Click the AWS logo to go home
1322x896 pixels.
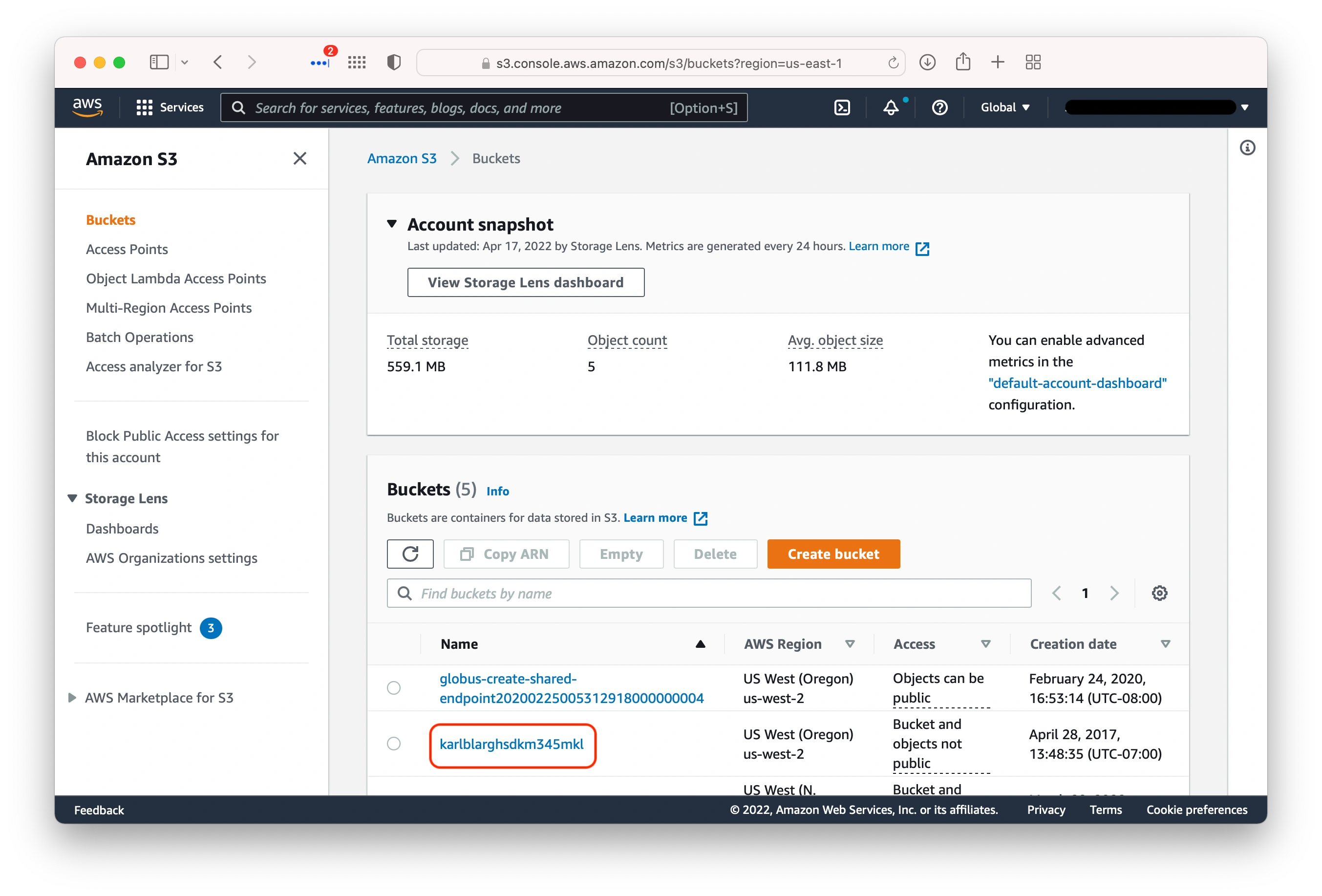pos(87,107)
